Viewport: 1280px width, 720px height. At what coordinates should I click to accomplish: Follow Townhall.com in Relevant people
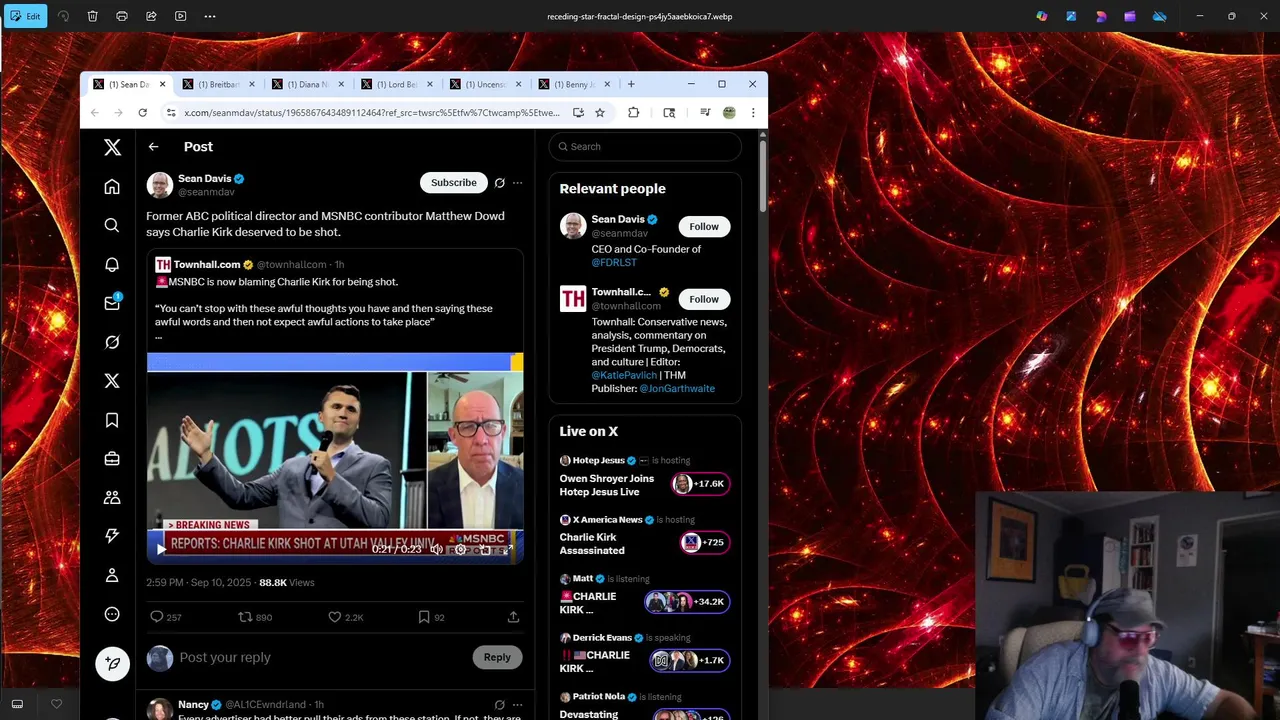tap(704, 299)
